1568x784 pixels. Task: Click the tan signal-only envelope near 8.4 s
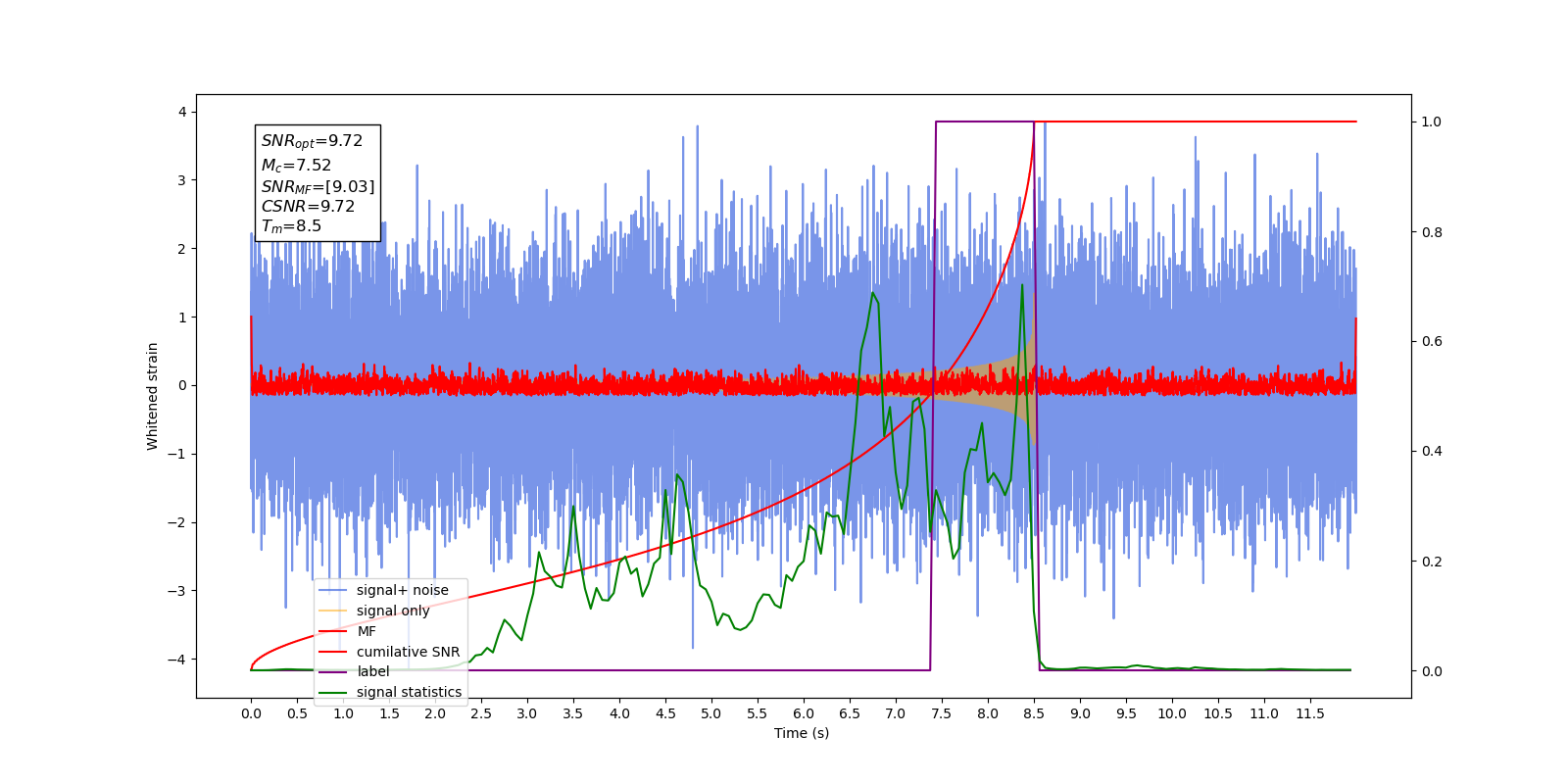click(x=1024, y=385)
